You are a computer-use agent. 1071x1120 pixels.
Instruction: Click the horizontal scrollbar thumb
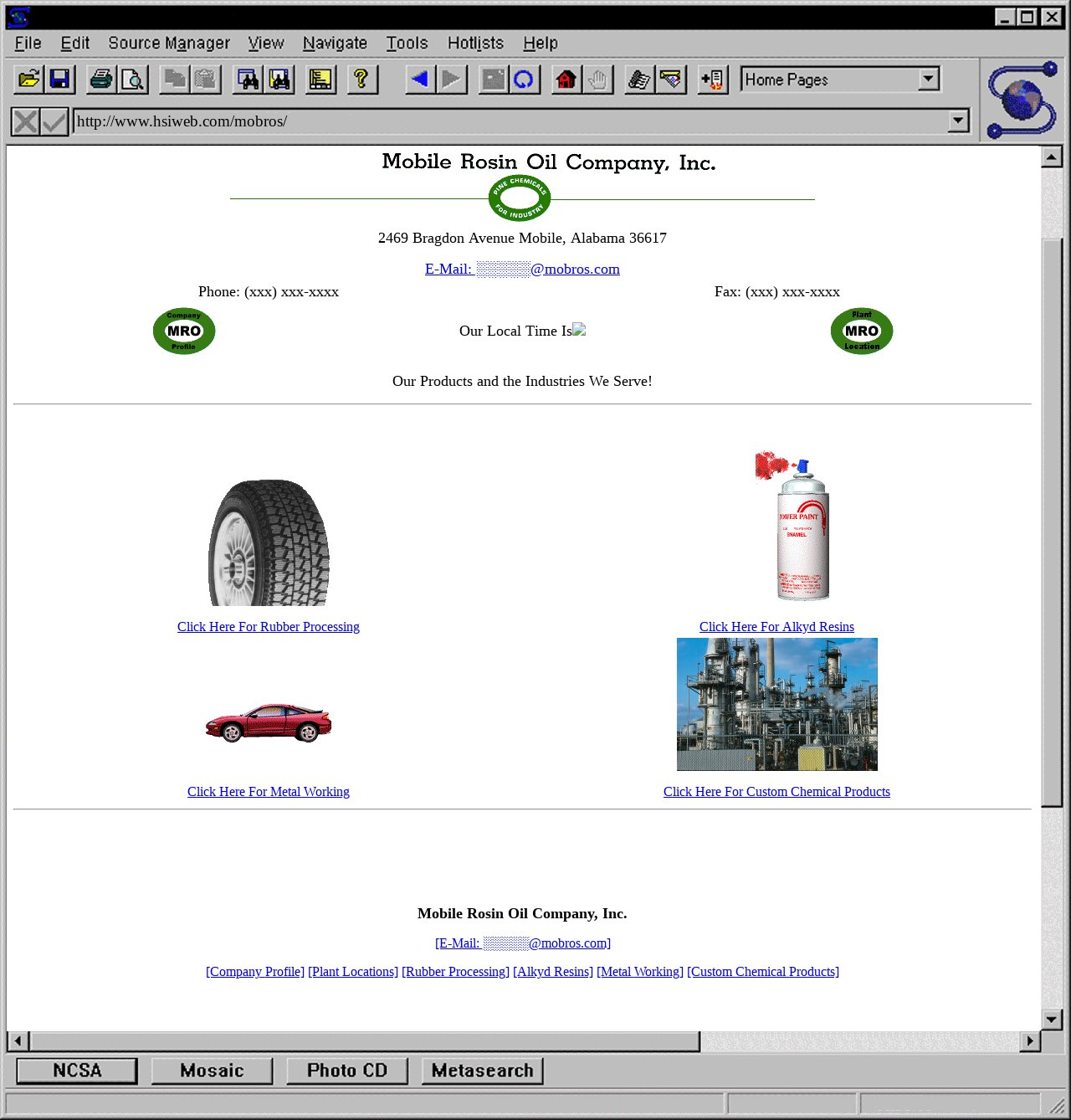point(364,1041)
